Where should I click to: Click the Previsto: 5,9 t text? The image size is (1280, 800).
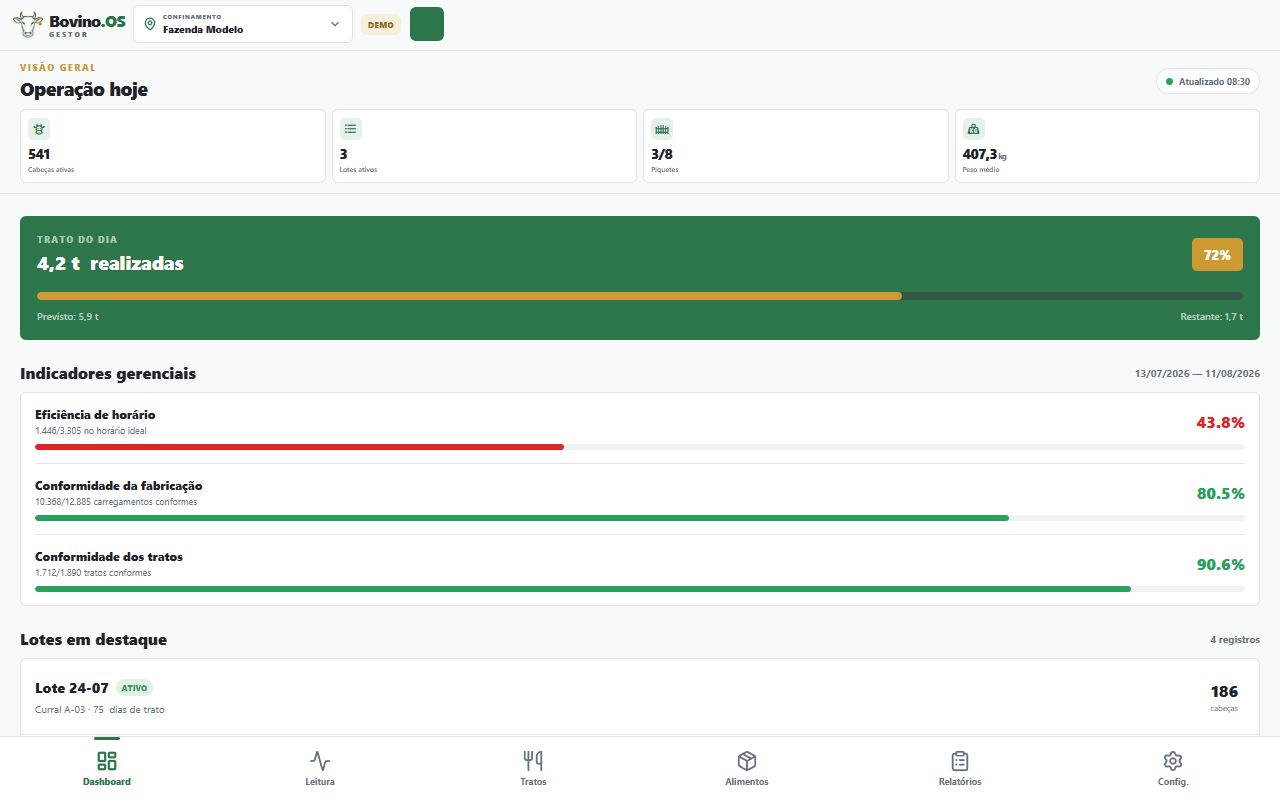68,316
